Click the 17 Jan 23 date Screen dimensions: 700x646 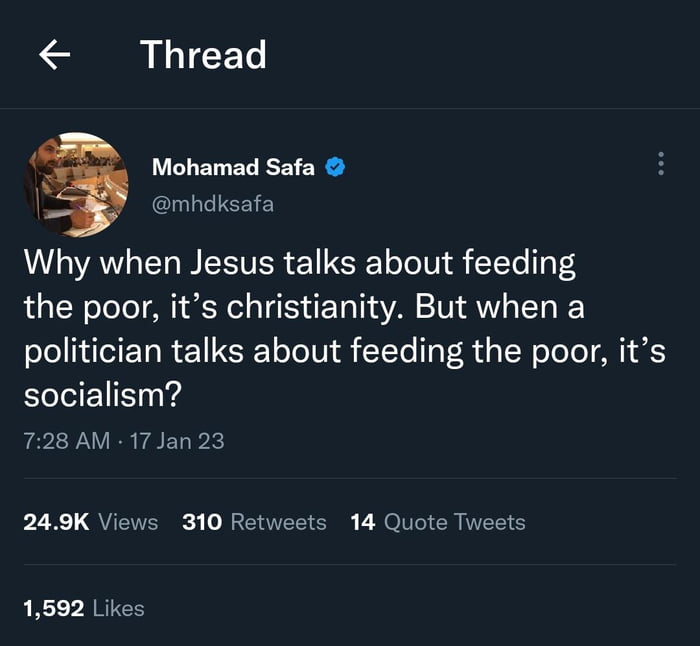pyautogui.click(x=177, y=441)
